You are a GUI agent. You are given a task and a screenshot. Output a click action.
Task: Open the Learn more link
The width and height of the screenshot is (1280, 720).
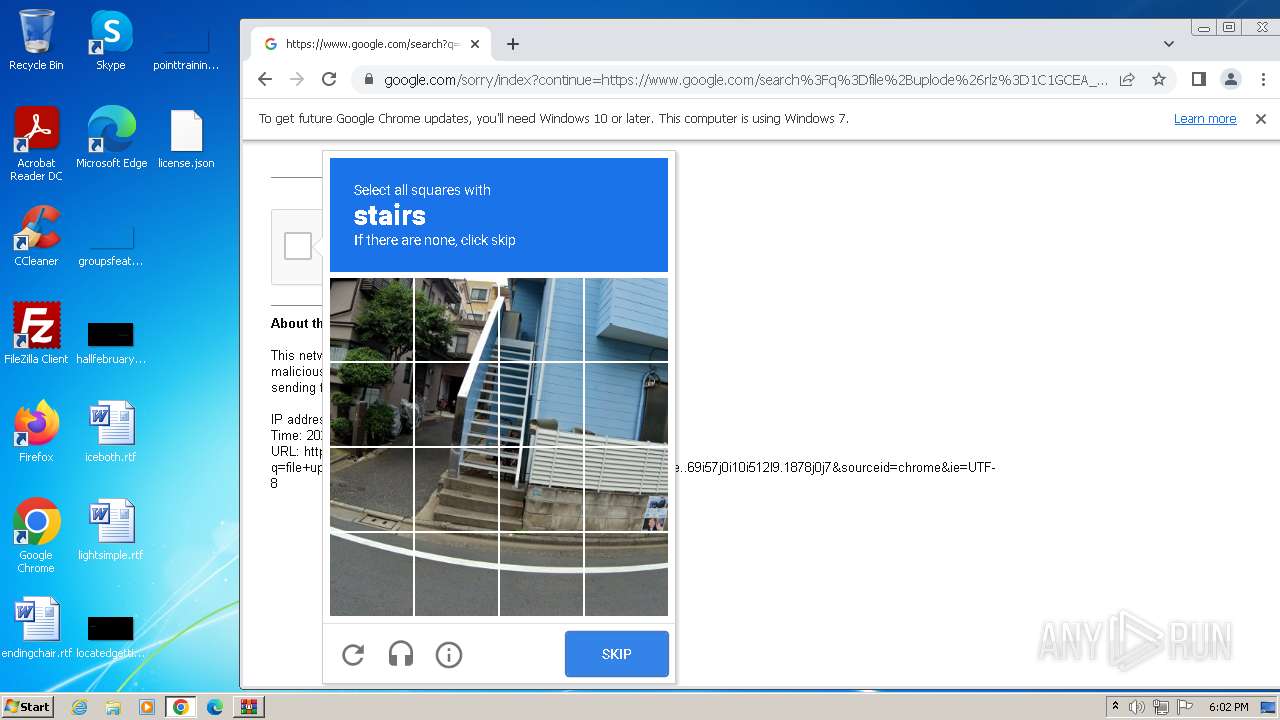1205,118
